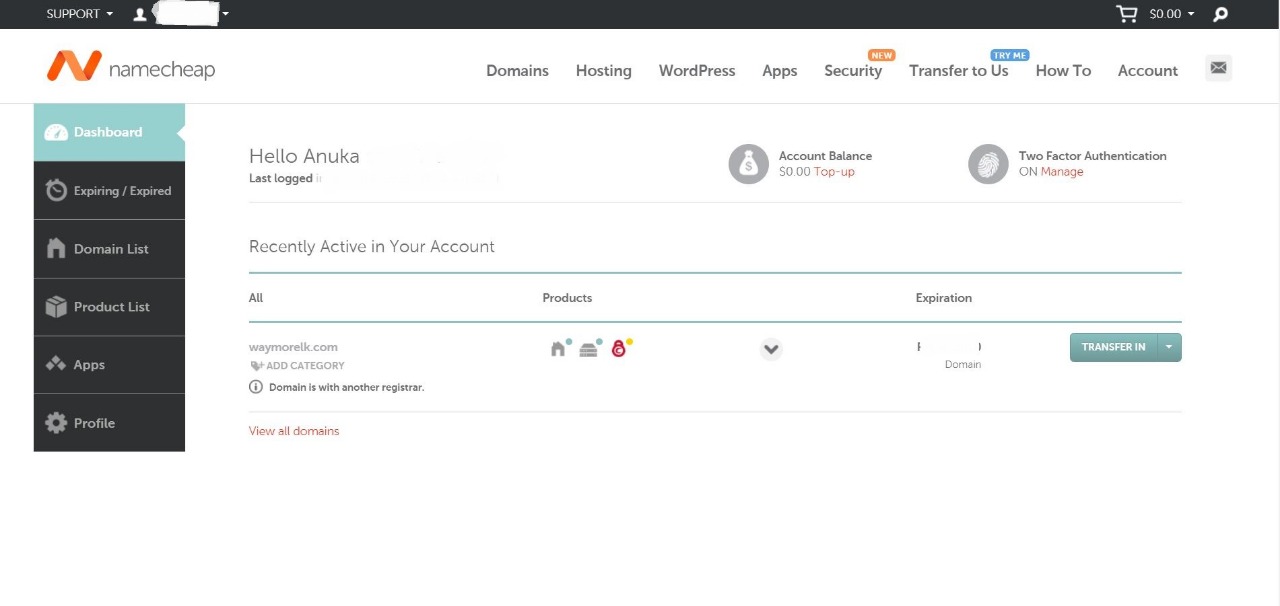The width and height of the screenshot is (1280, 606).
Task: Click the Products column header
Action: tap(567, 298)
